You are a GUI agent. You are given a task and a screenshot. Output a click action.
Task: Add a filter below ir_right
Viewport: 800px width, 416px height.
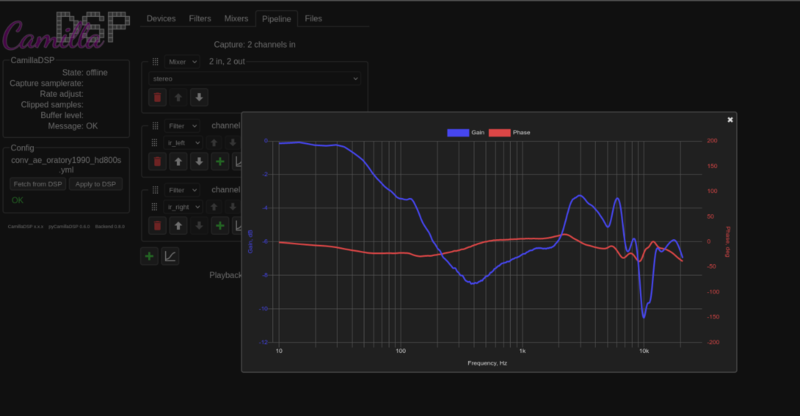pyautogui.click(x=219, y=225)
